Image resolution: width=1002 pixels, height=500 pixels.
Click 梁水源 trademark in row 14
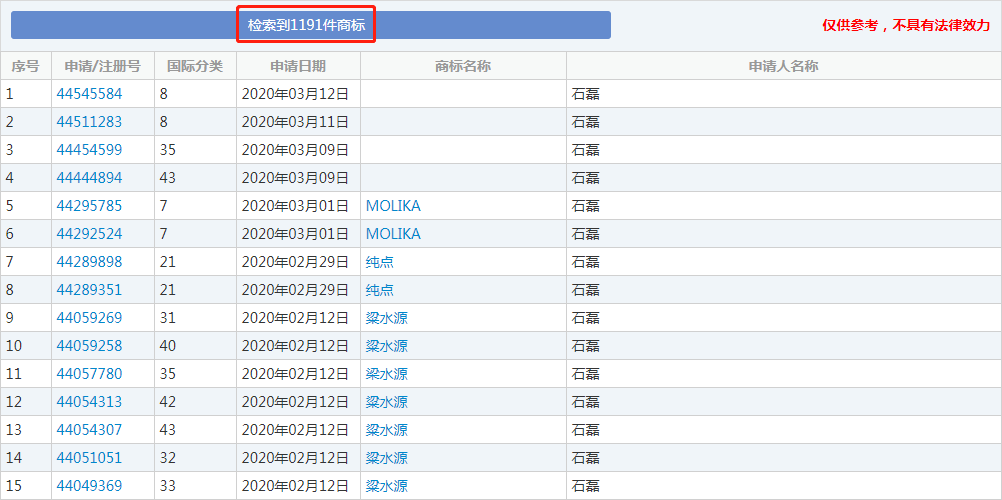[387, 458]
